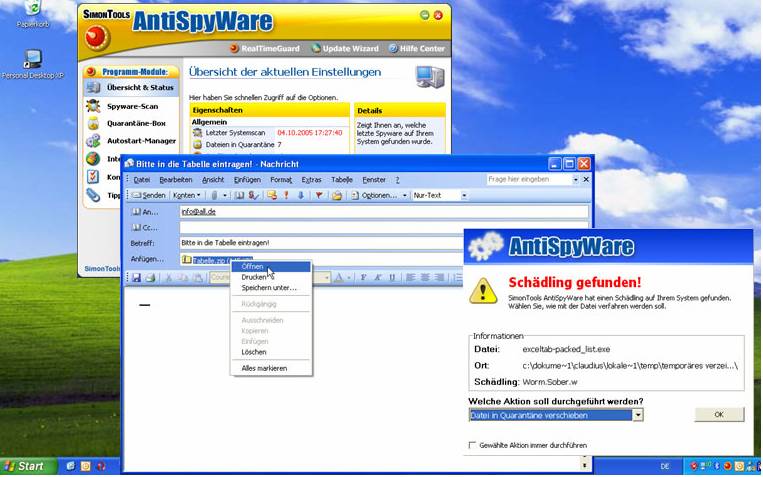
Task: Open the Datei menu in the message window
Action: pyautogui.click(x=142, y=180)
